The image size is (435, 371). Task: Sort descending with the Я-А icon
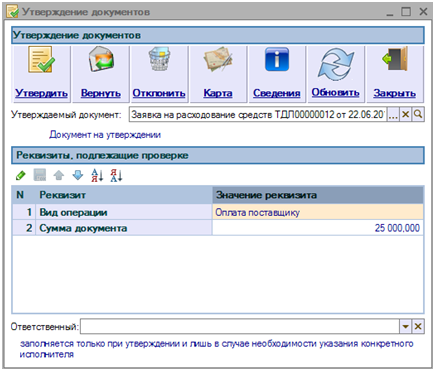point(117,175)
